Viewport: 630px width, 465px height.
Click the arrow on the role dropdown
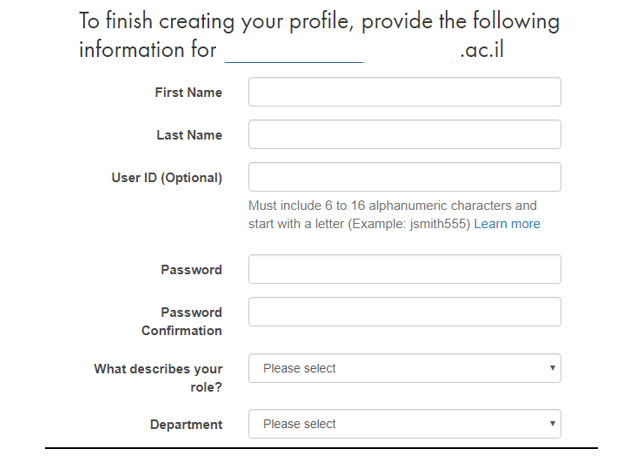coord(552,368)
